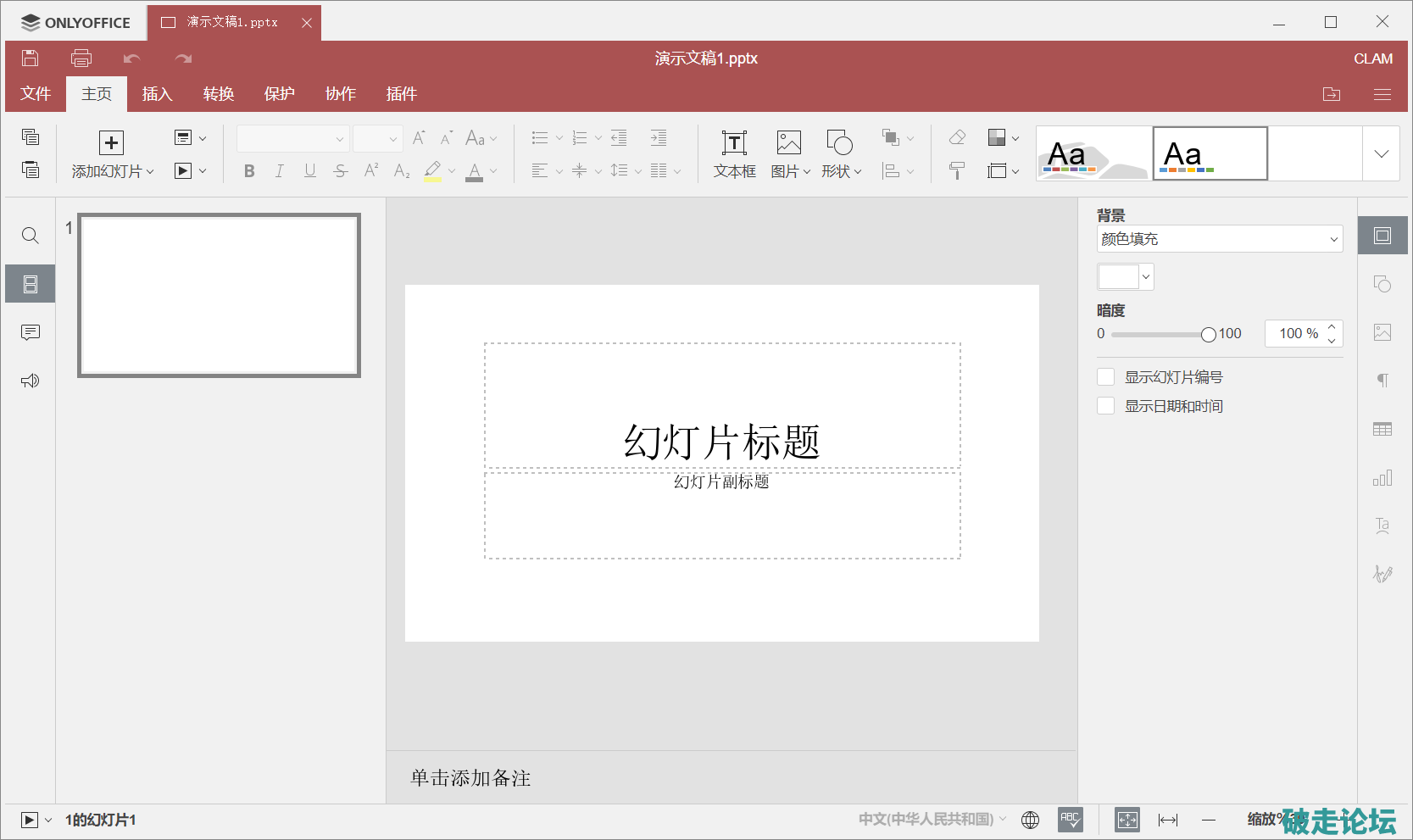Open the search panel in left sidebar
The width and height of the screenshot is (1413, 840).
tap(31, 236)
